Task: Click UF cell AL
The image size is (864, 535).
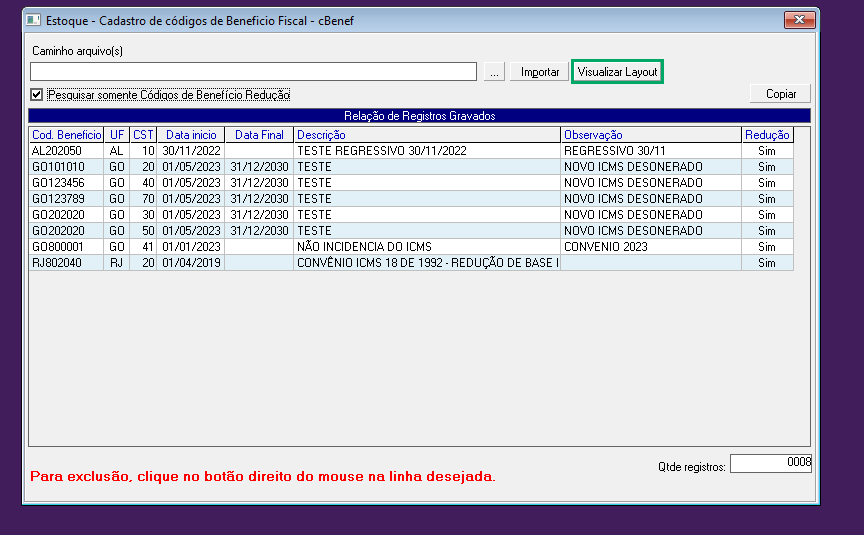Action: [117, 151]
